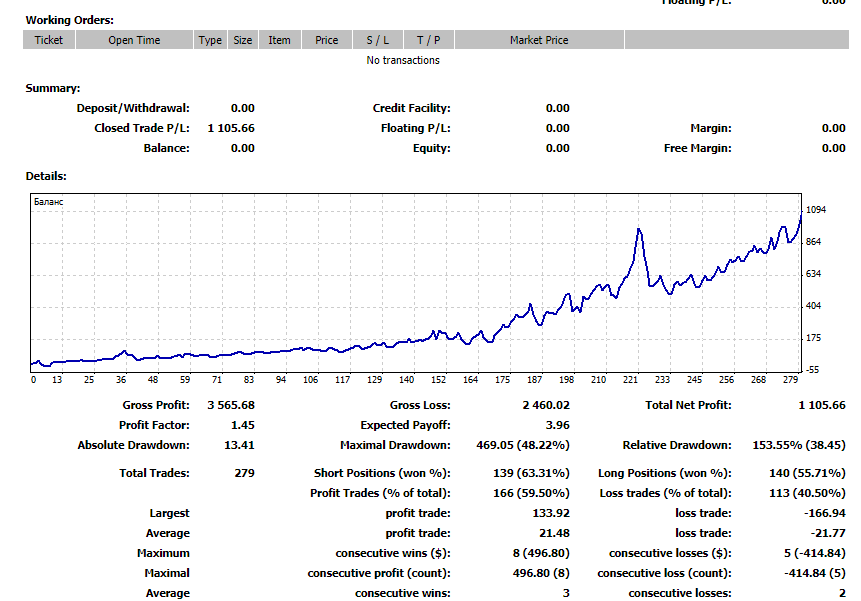Click the 'Баланс' chart label
Viewport: 861px width, 601px height.
click(x=48, y=202)
